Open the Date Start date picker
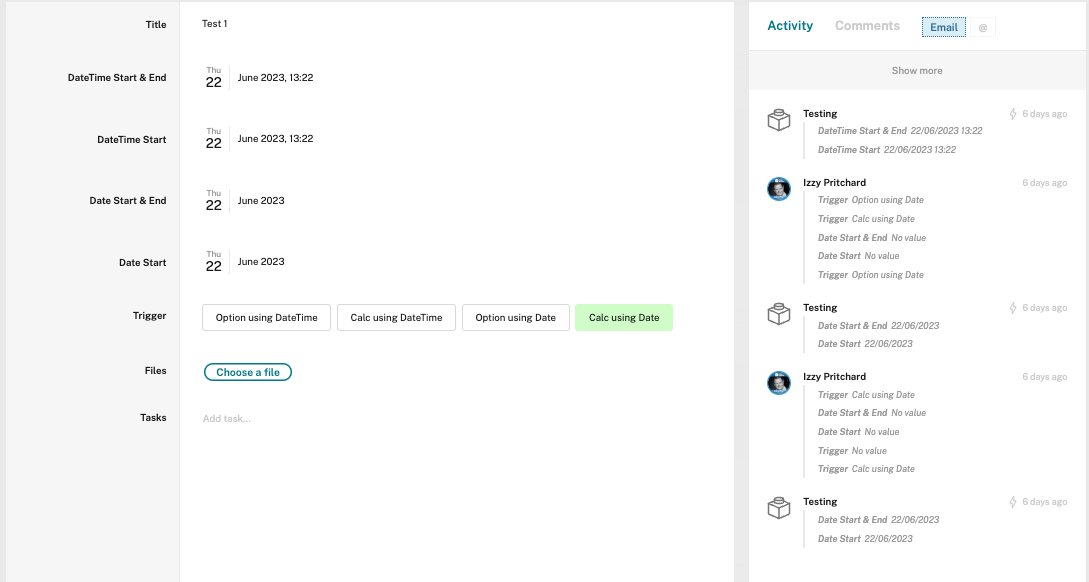The image size is (1089, 582). coord(244,262)
